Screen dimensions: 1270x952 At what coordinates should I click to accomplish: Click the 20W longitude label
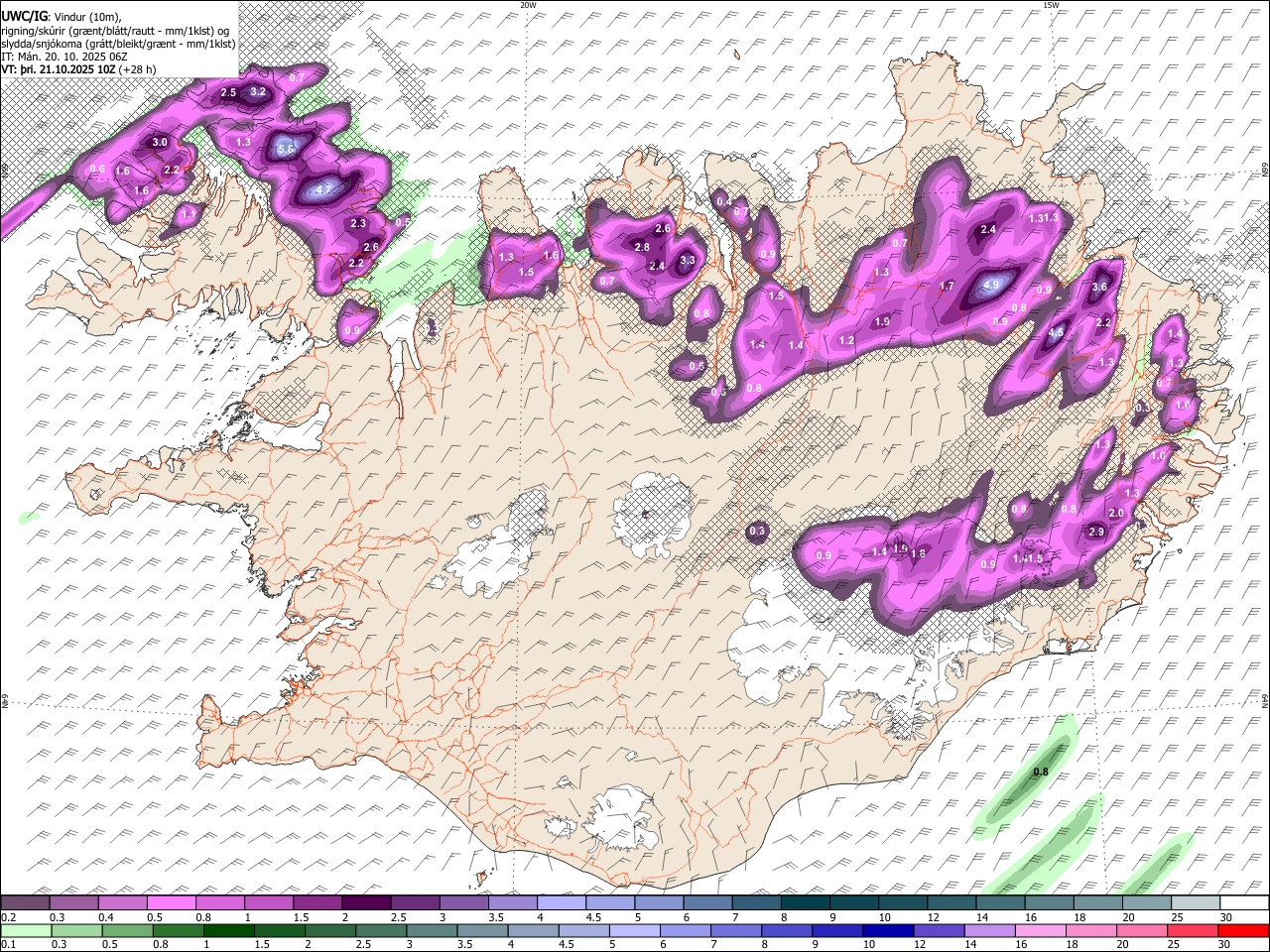tap(528, 5)
